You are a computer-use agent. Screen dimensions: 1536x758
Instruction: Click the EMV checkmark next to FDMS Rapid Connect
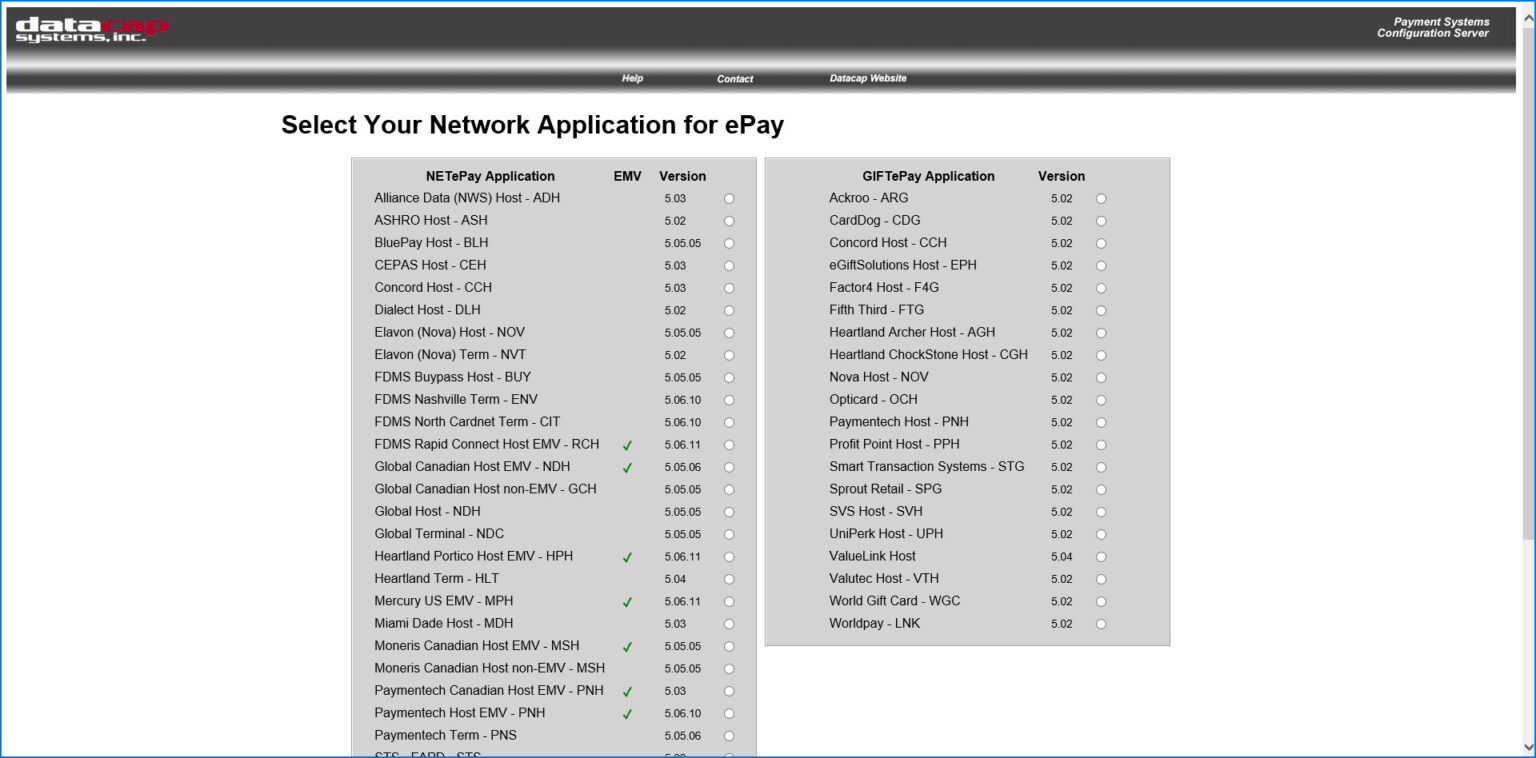pos(627,445)
